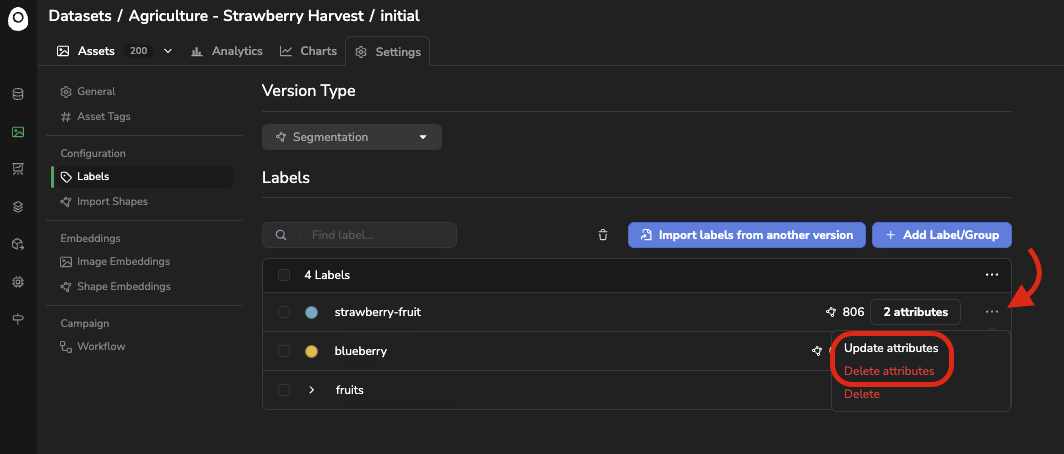Open the database icon in left sidebar

(18, 94)
